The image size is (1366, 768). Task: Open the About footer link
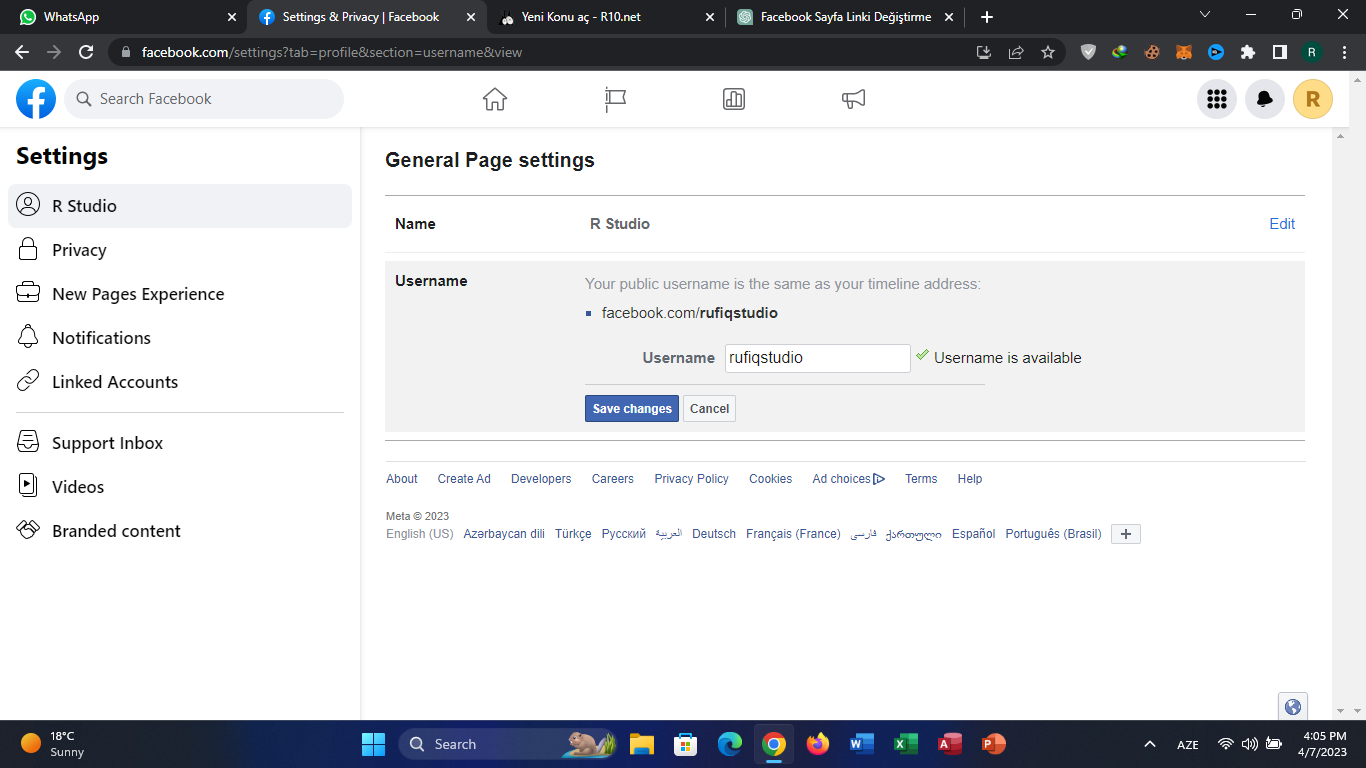click(x=402, y=479)
